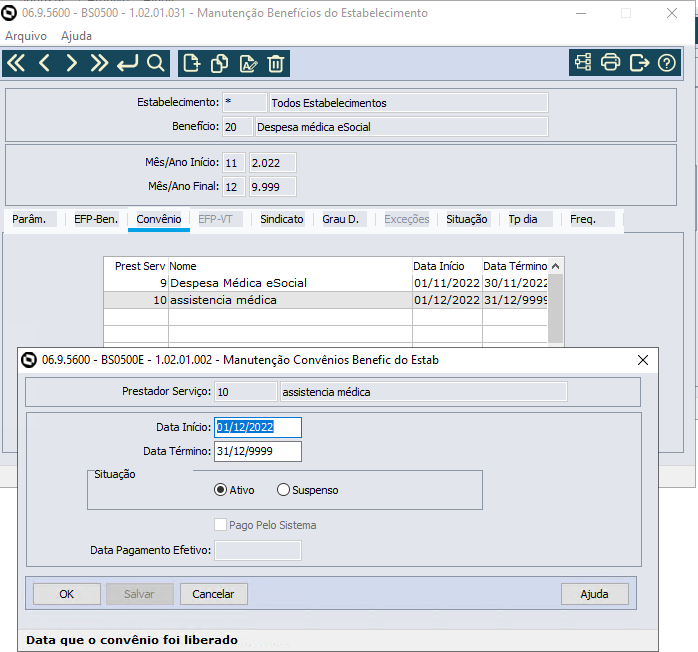Click the Data Término input field
Viewport: 698px width, 652px height.
pyautogui.click(x=258, y=451)
